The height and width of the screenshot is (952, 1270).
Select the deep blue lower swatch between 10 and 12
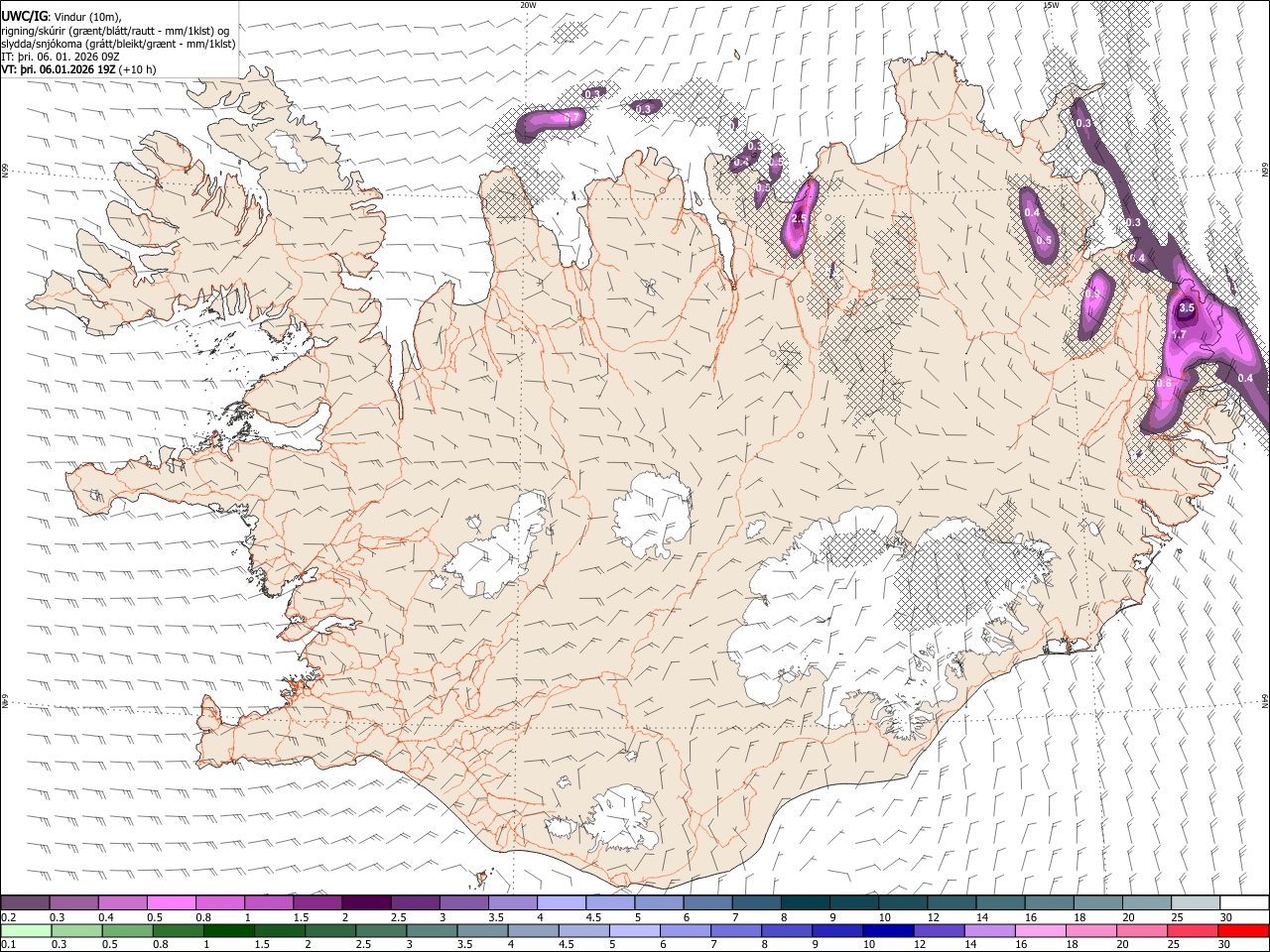click(887, 930)
